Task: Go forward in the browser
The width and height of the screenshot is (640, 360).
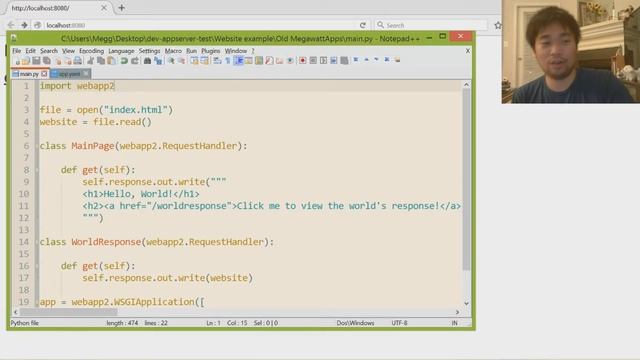Action: (24, 25)
